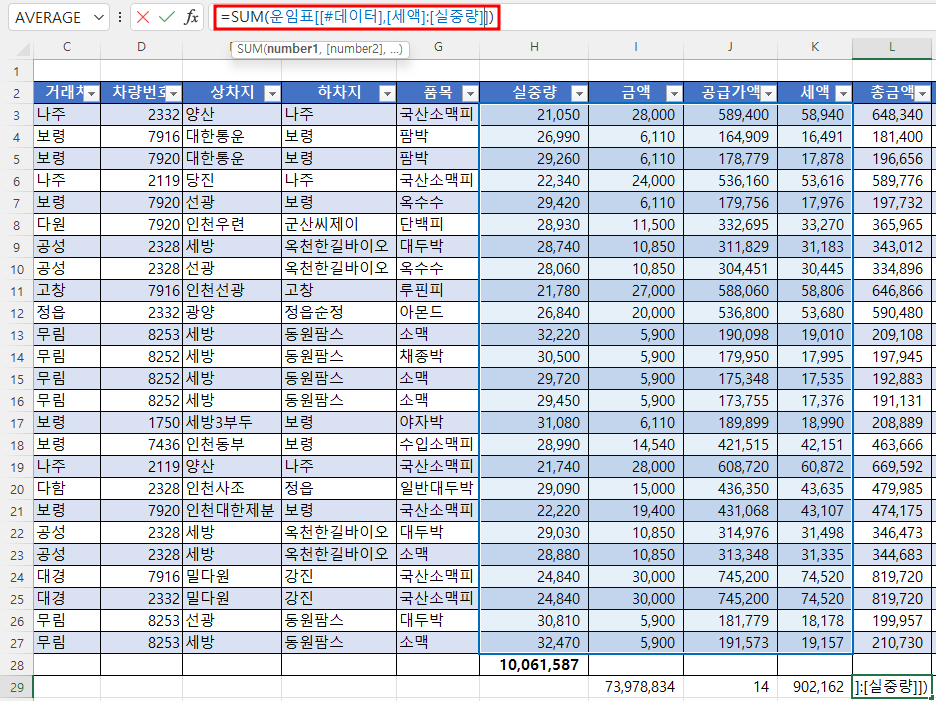Select cell containing 루핀피
The width and height of the screenshot is (936, 701).
438,291
